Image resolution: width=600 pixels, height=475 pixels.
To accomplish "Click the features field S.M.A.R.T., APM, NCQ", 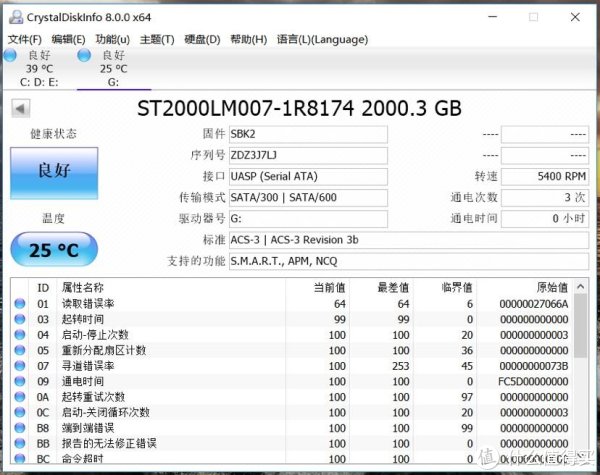I will [409, 261].
